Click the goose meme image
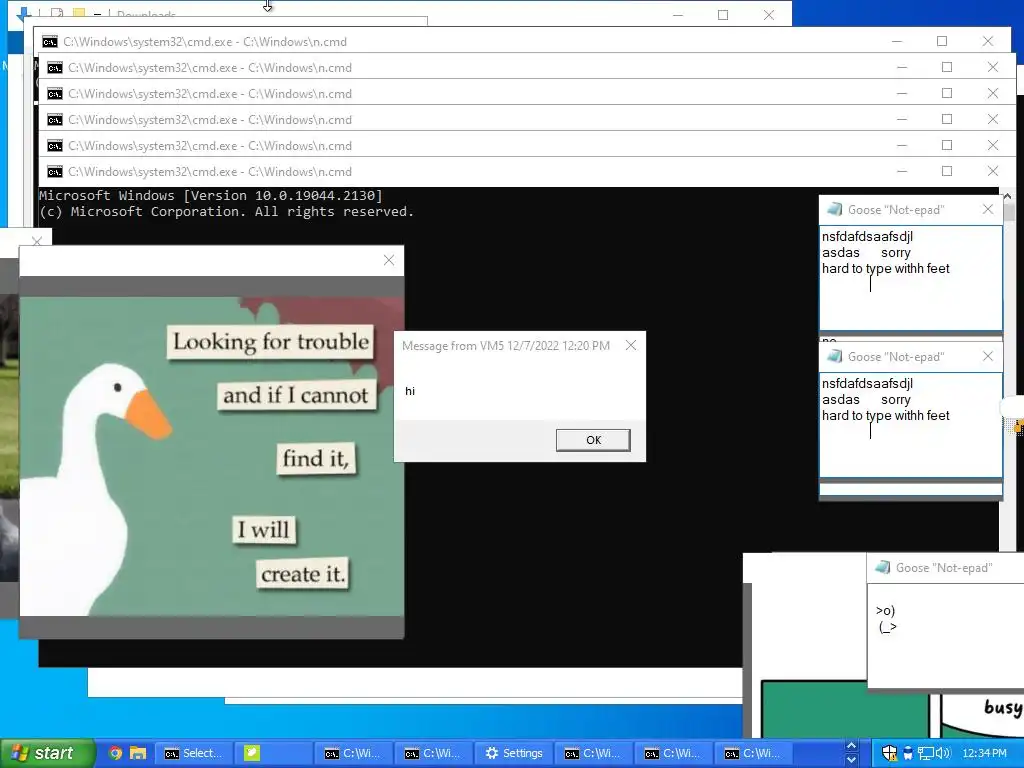 point(212,456)
